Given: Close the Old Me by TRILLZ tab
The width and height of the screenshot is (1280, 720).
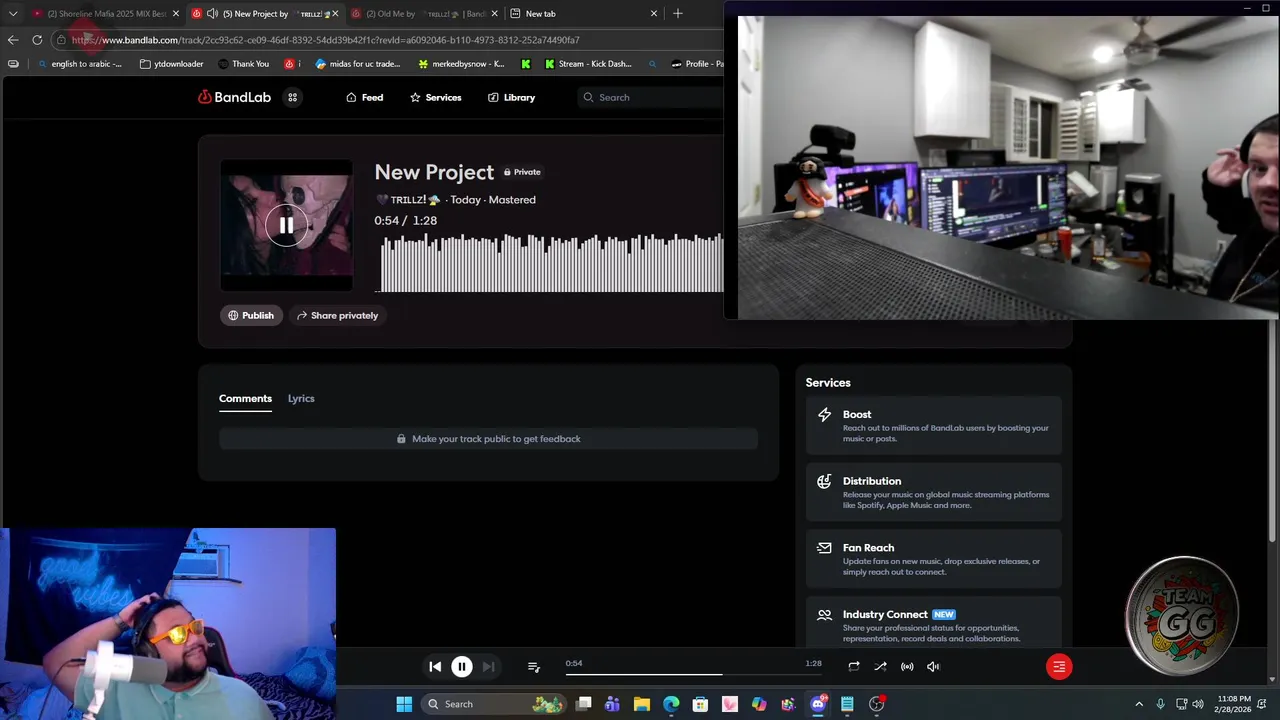Looking at the screenshot, I should pos(494,14).
